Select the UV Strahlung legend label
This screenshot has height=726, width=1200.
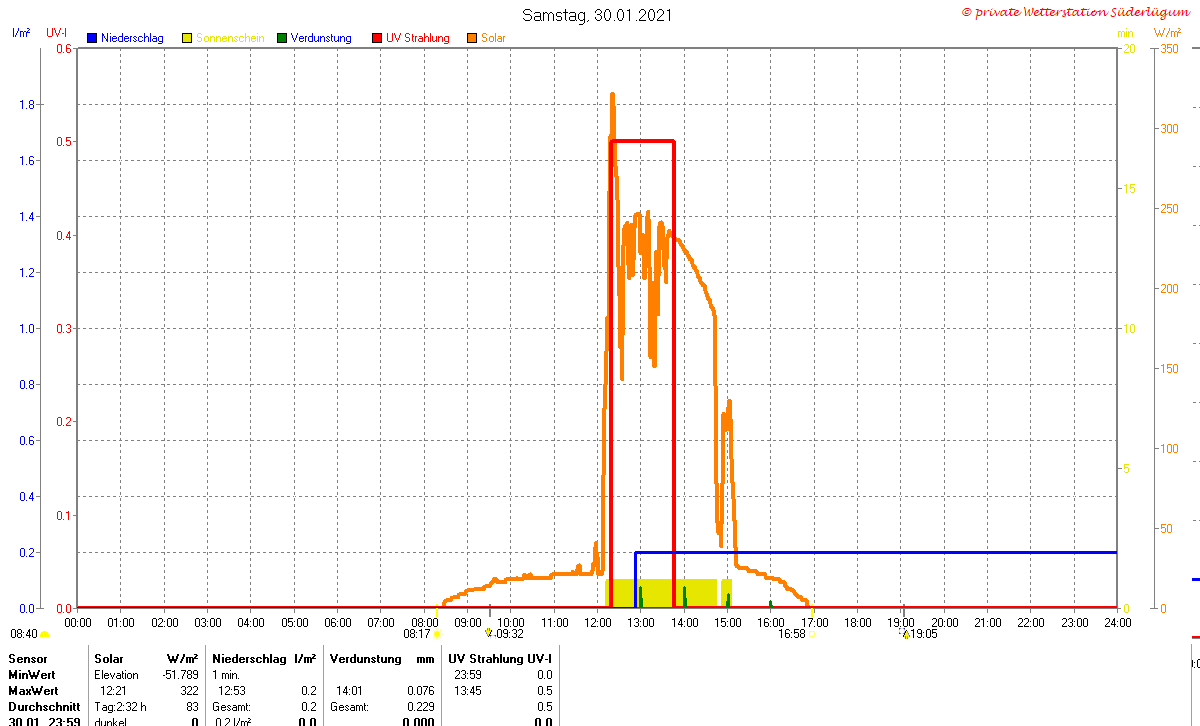click(418, 38)
